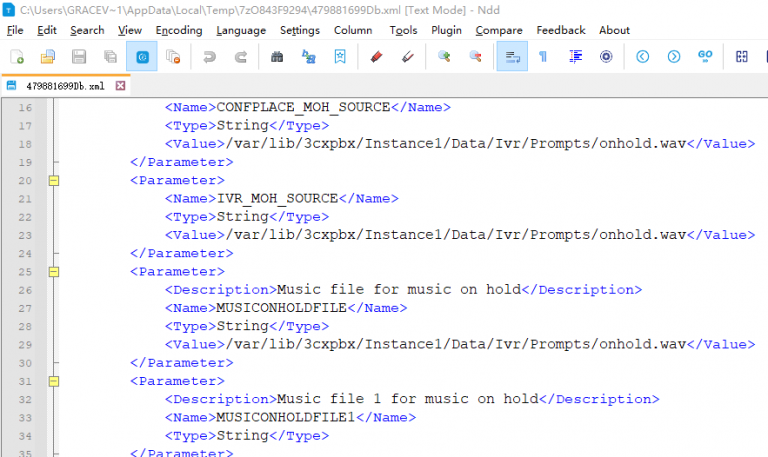Click the go-to-previous left arrow button
This screenshot has width=768, height=457.
(x=642, y=57)
